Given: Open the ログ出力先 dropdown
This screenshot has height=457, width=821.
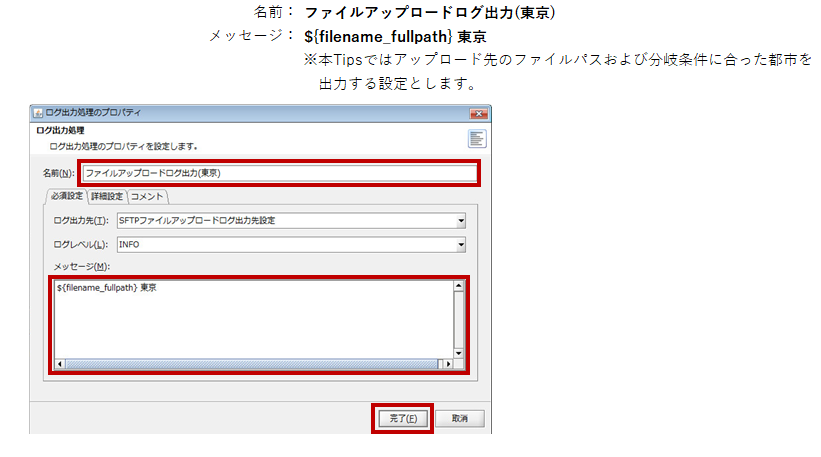Looking at the screenshot, I should click(460, 220).
